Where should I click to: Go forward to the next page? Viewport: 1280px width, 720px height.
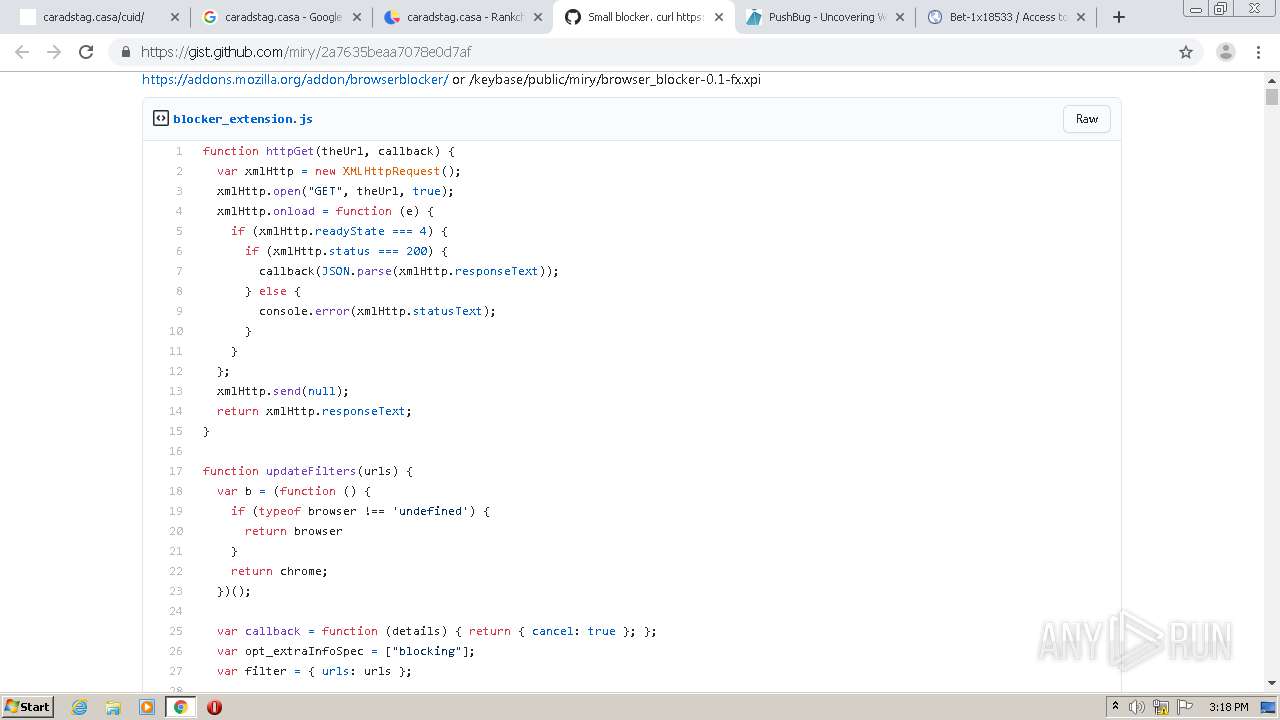(x=54, y=52)
